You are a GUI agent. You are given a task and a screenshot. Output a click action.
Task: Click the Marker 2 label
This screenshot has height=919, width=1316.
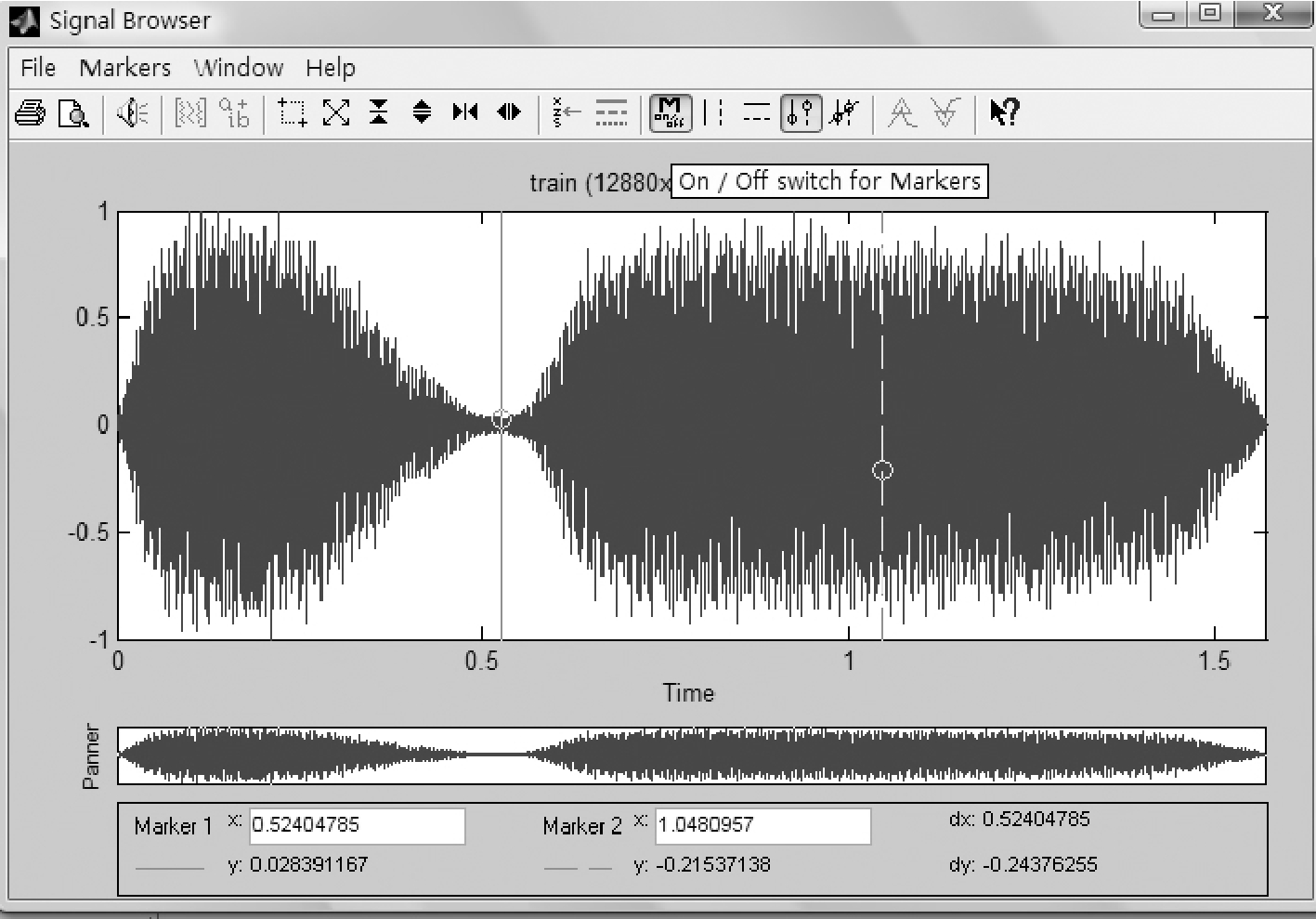tap(582, 826)
